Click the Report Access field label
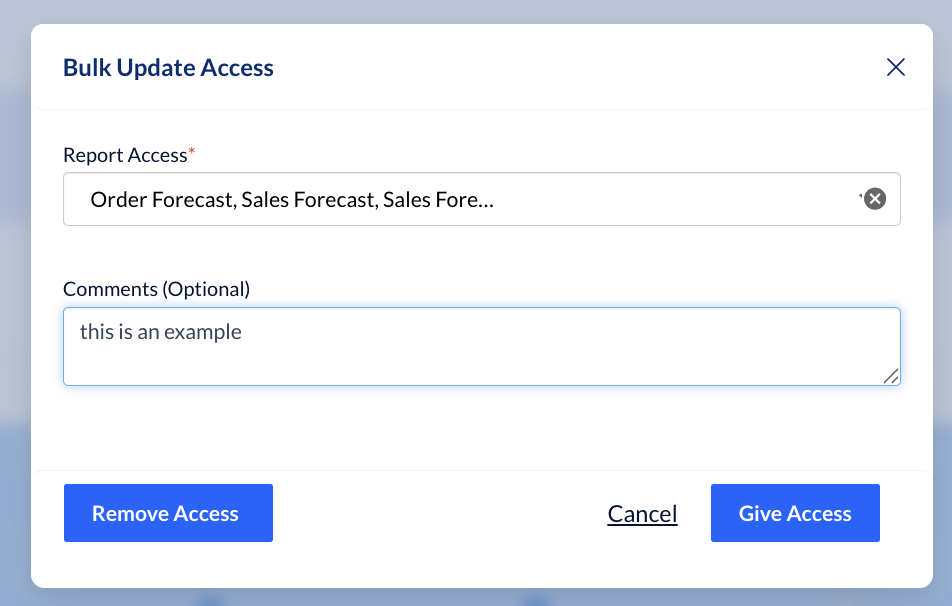Screen dimensions: 952x606 click(125, 155)
